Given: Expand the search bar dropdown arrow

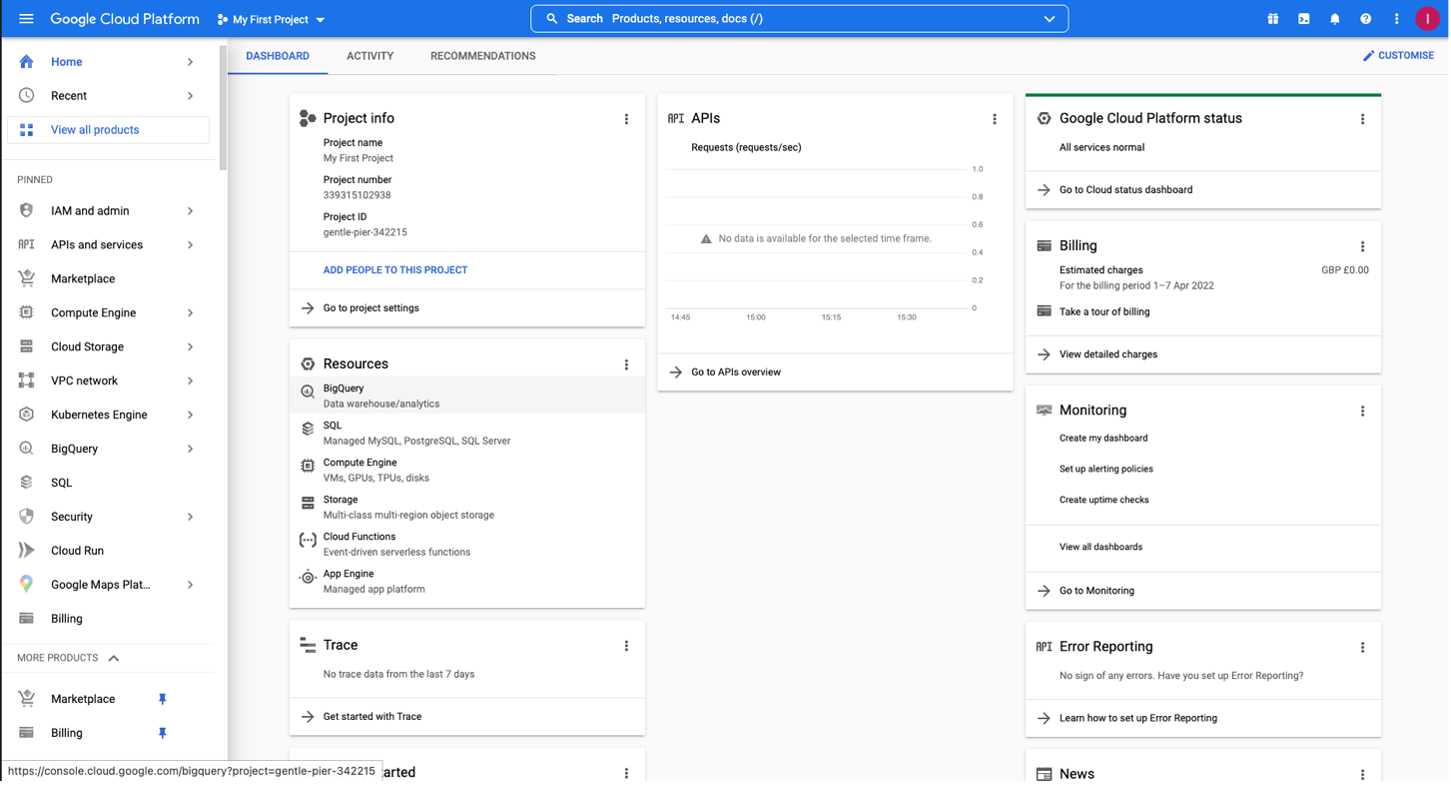Looking at the screenshot, I should coord(1049,19).
